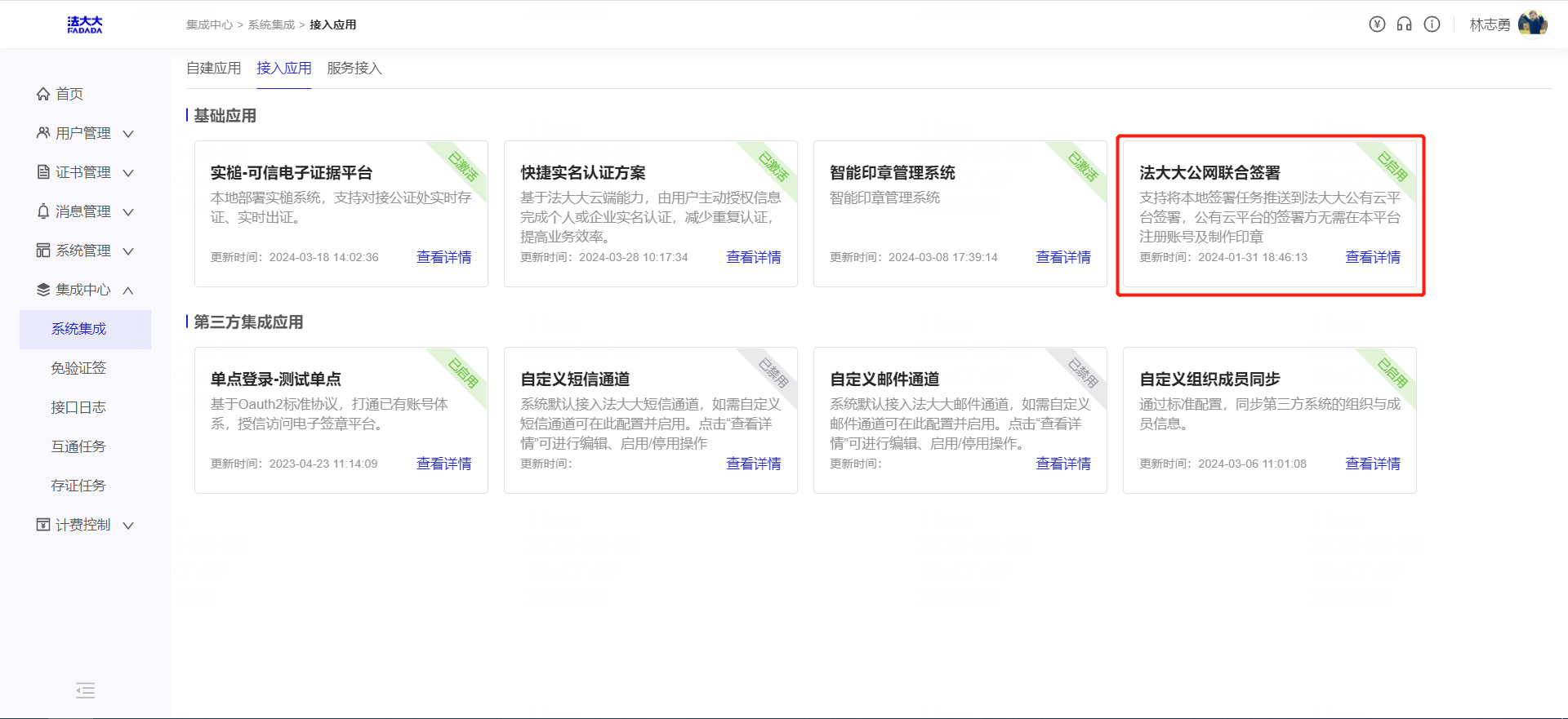
Task: Click the 证书管理 document icon
Action: pyautogui.click(x=43, y=172)
